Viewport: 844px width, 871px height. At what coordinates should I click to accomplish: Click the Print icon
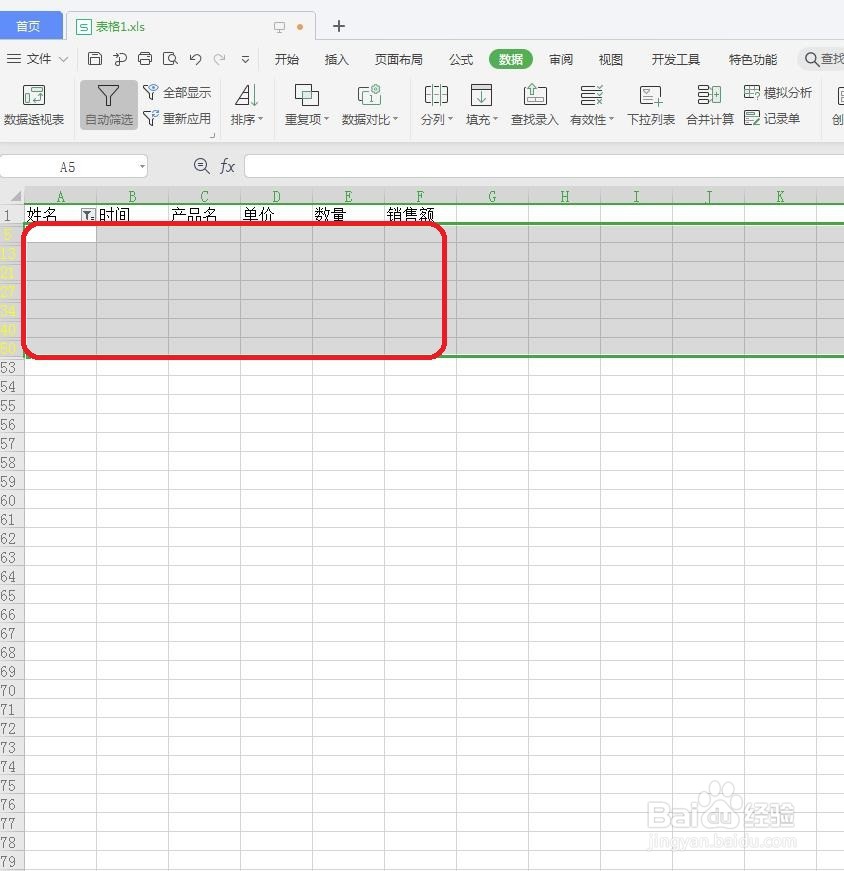click(x=145, y=58)
